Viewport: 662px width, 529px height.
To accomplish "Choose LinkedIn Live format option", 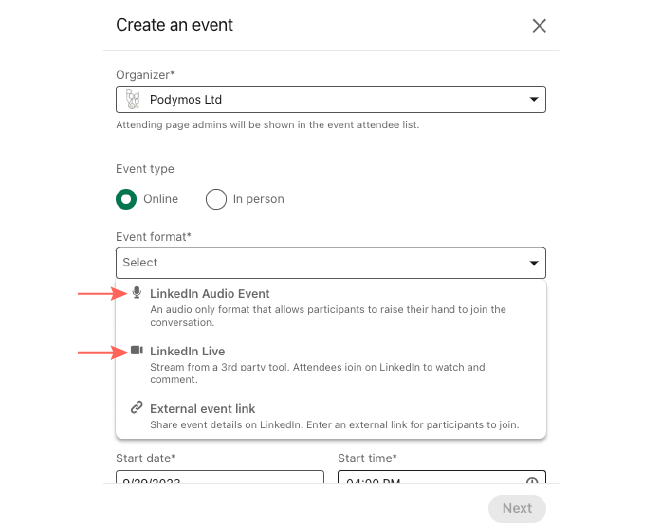I will (188, 351).
